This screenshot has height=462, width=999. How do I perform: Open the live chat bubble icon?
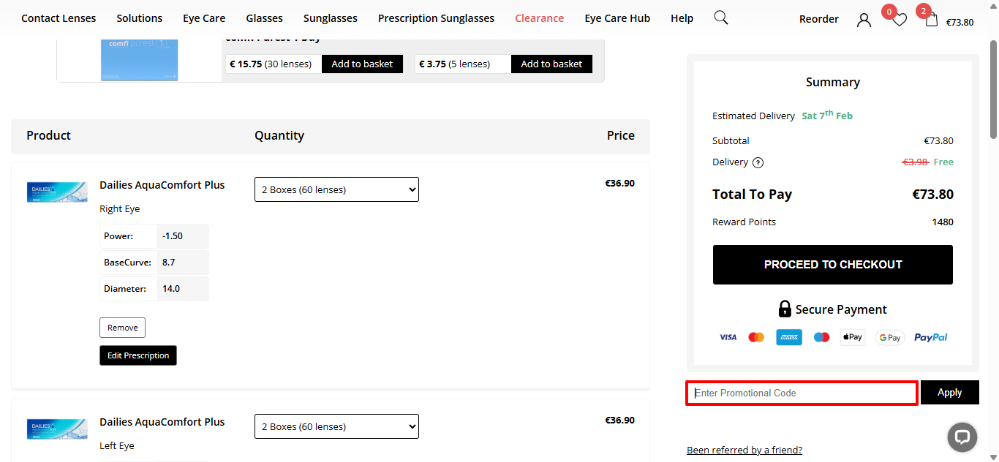tap(962, 437)
